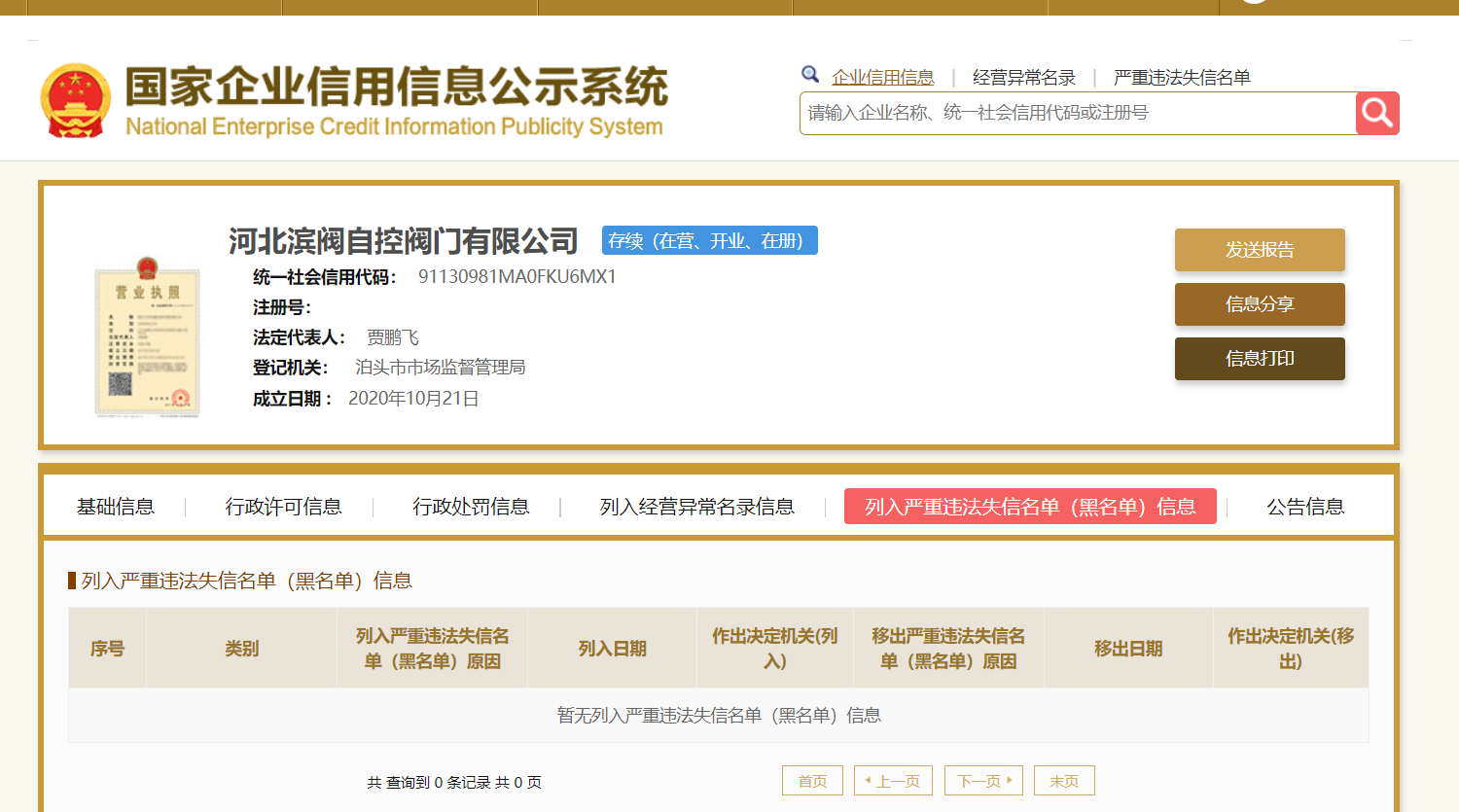Open the 公告信息 tab
This screenshot has width=1459, height=812.
point(1304,507)
